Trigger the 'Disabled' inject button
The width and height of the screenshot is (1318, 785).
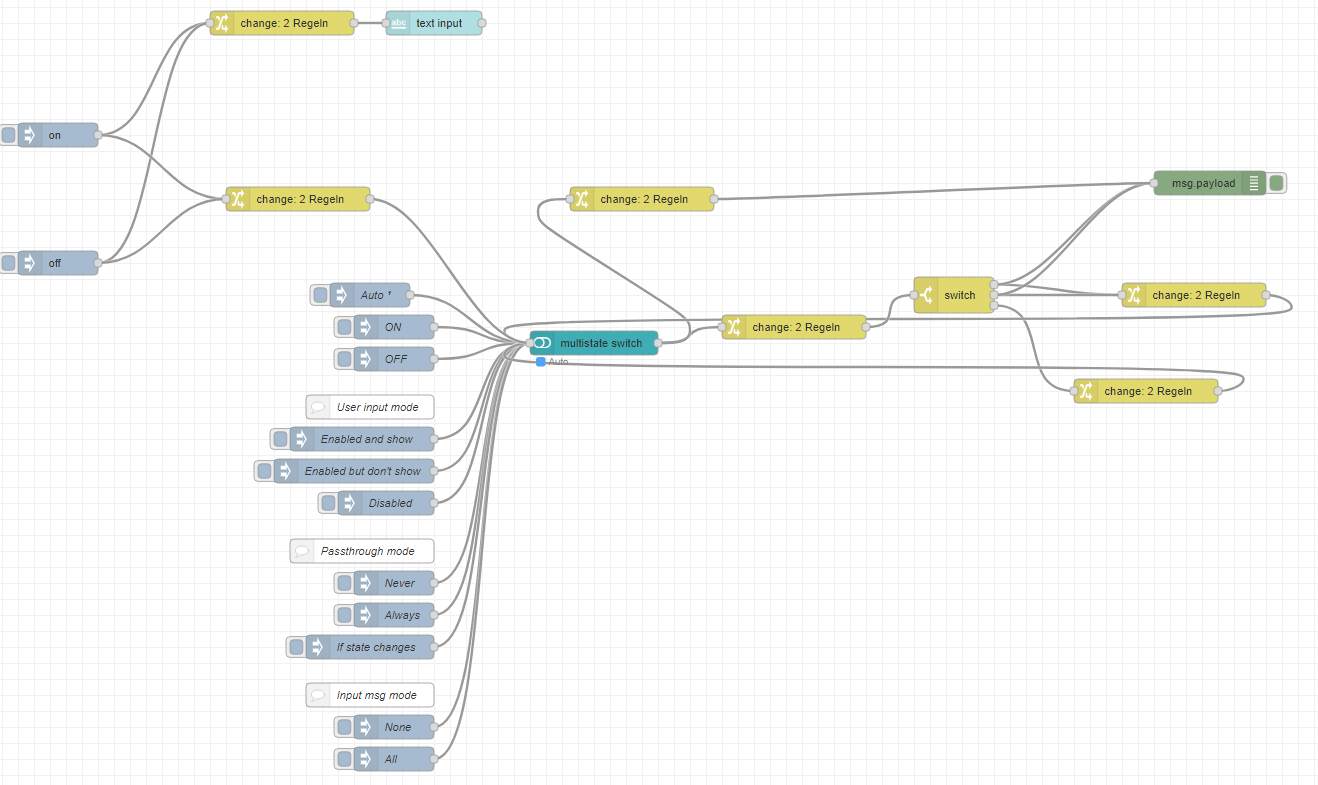pos(328,503)
